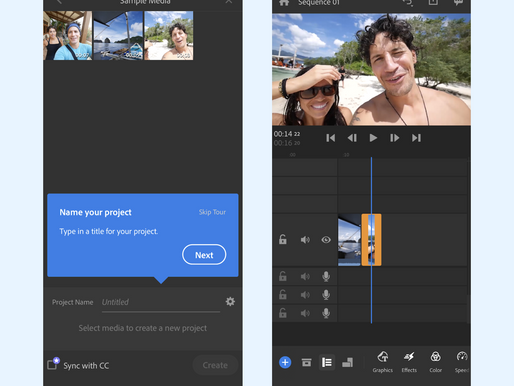Click the aspect ratio stacked-rectangles icon in bottom toolbar
514x386 pixels.
point(347,362)
